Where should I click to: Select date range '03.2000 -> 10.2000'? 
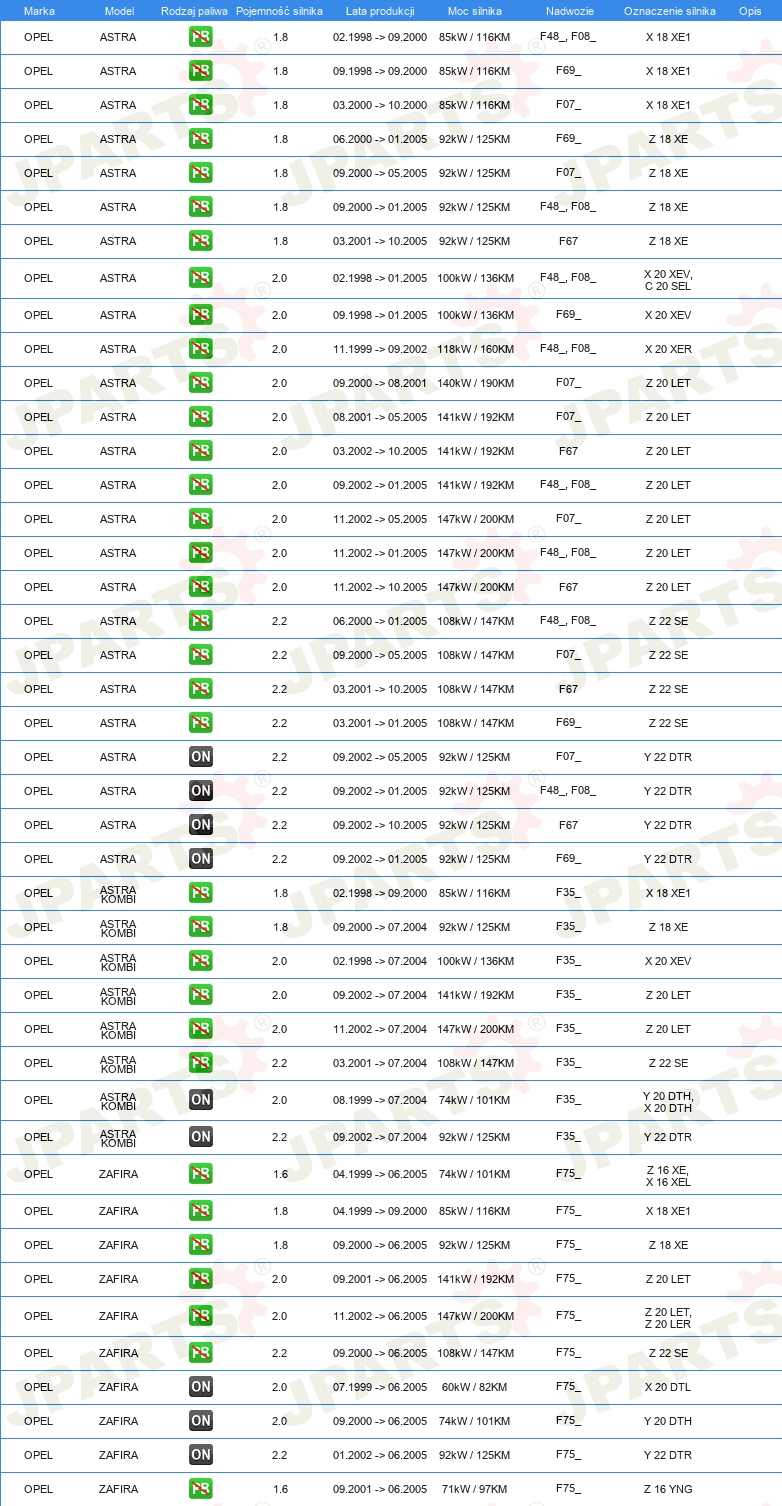(x=380, y=105)
